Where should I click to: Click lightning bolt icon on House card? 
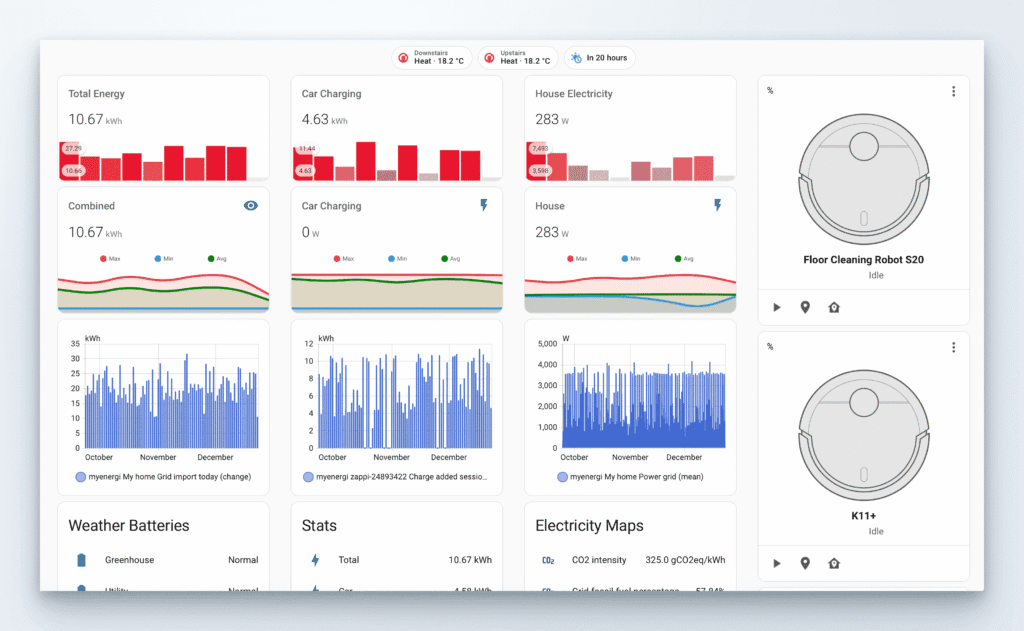[717, 205]
